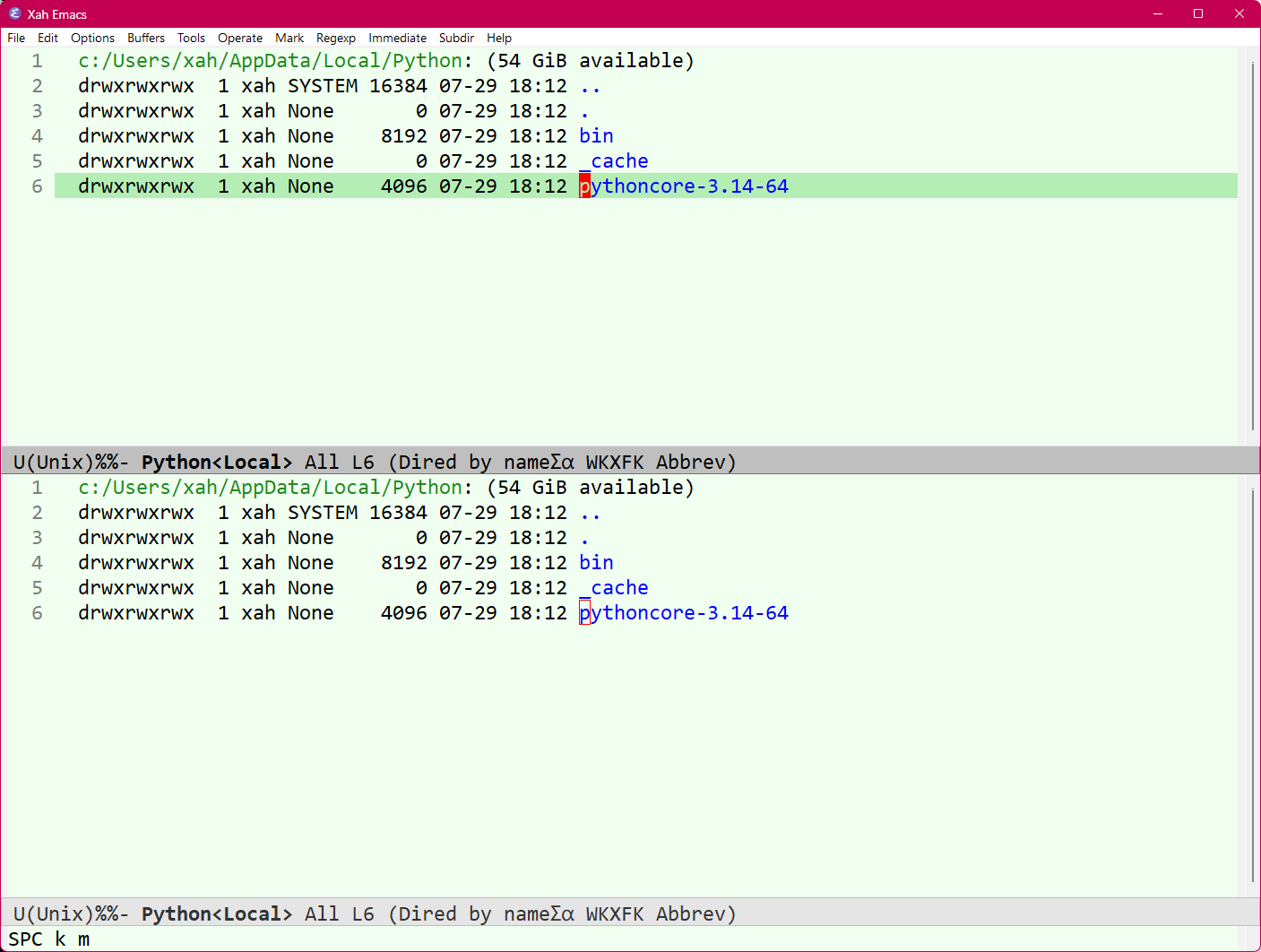
Task: Minimize the Xah Emacs window
Action: point(1157,13)
